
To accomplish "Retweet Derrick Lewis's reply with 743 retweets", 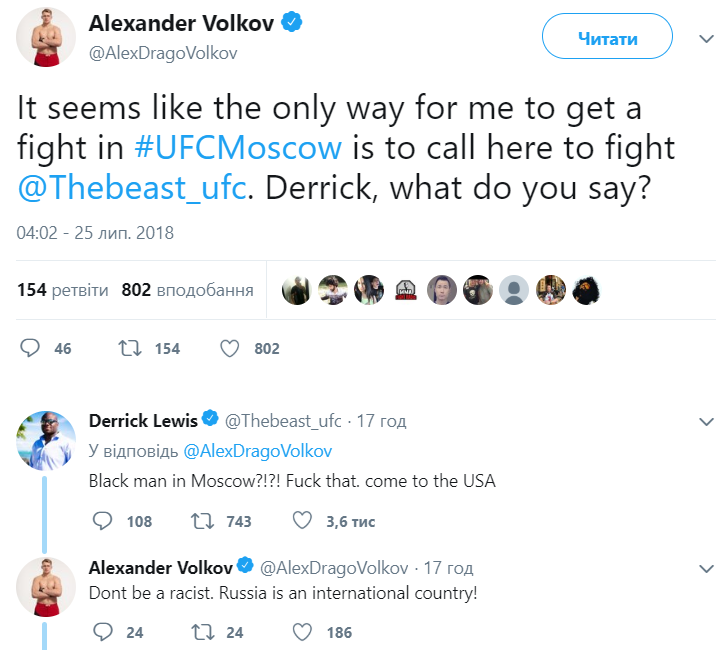I will coord(201,521).
